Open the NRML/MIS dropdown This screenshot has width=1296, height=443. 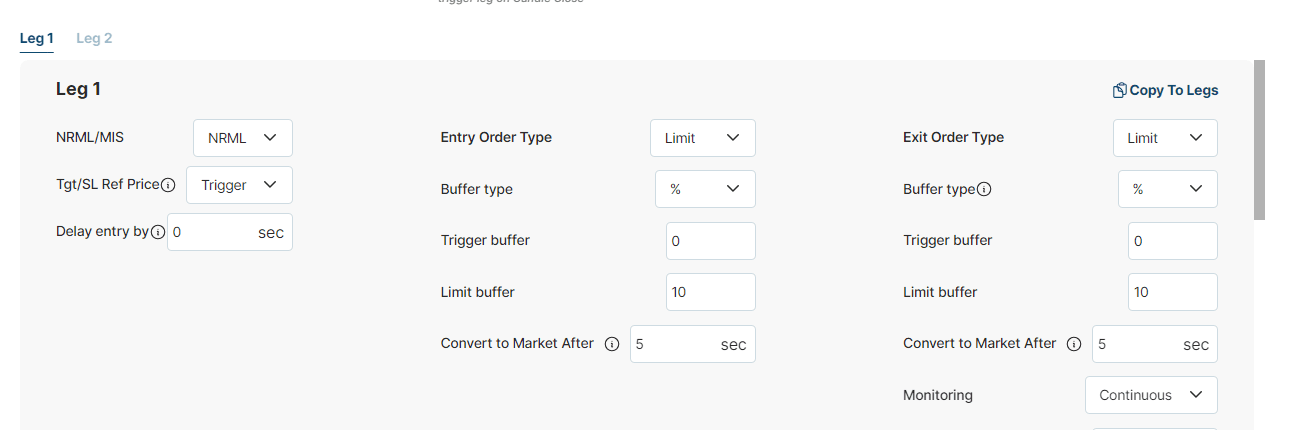tap(242, 138)
